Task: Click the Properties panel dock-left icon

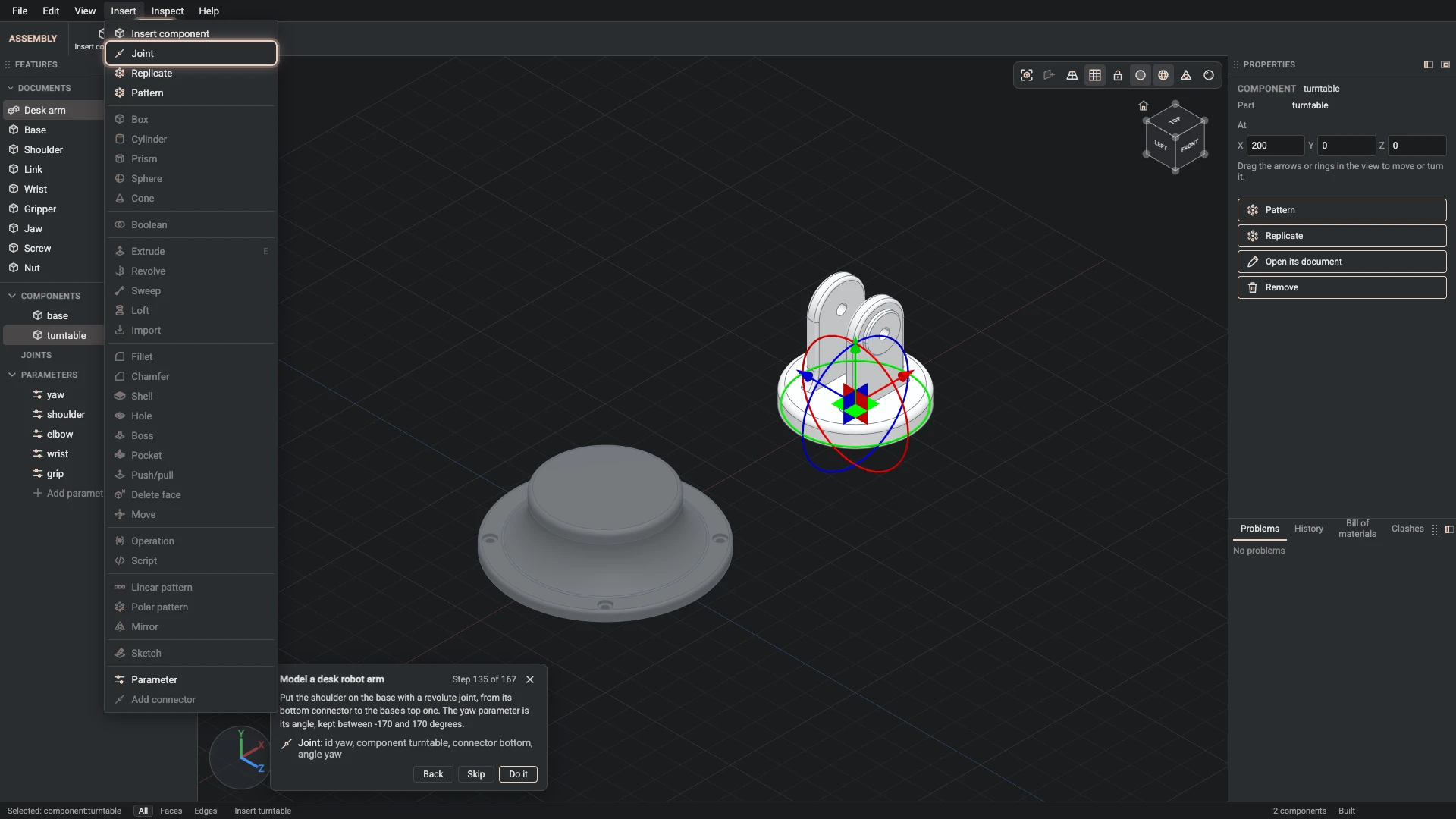Action: 1429,64
